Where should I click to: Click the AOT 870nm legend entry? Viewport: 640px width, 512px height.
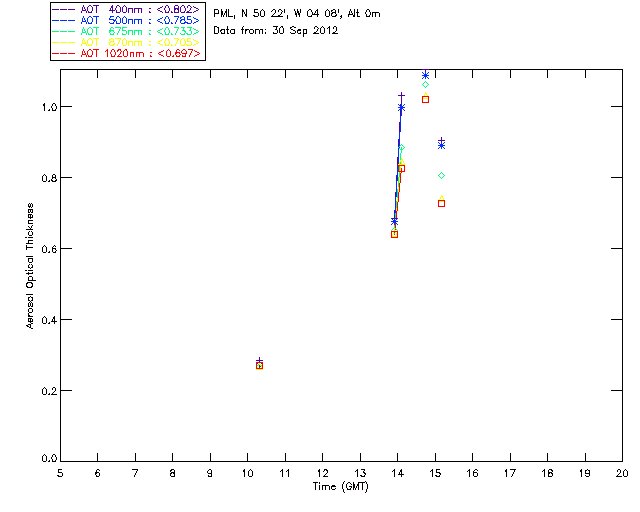(126, 42)
